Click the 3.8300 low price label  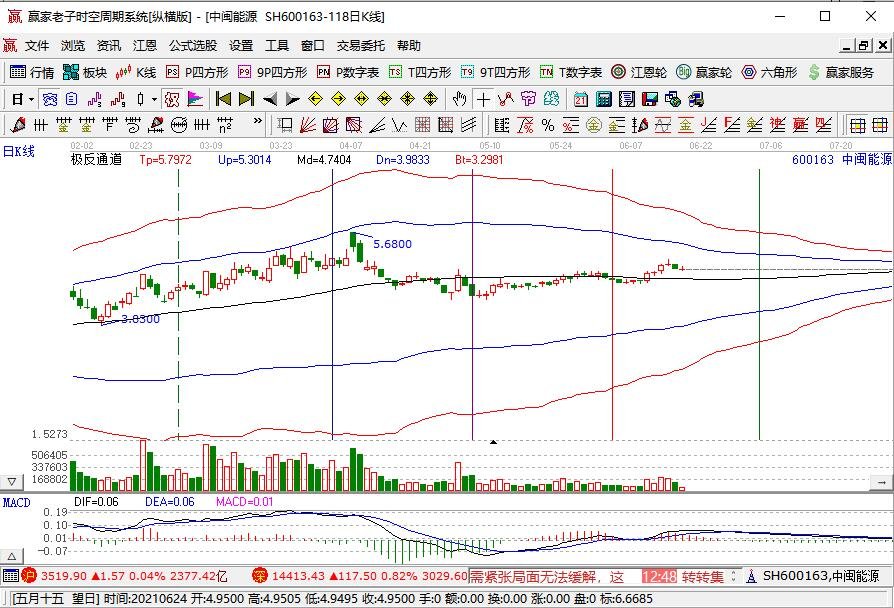(140, 319)
